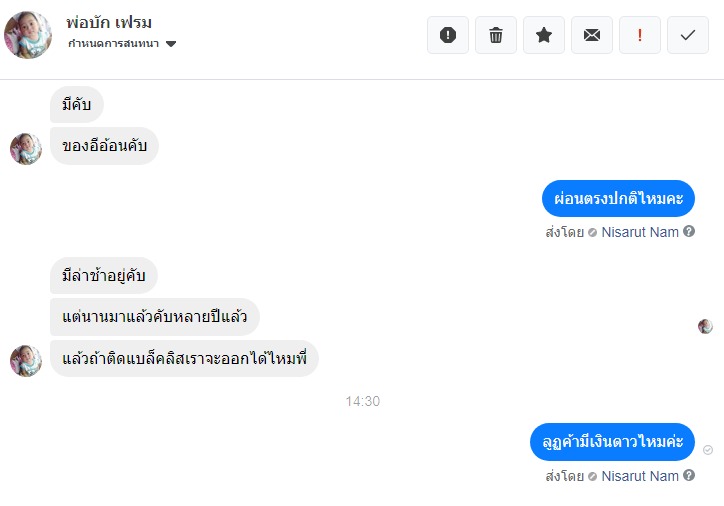Screen dimensions: 724x506
Task: Click the contact name พ่อบัก เฟรม
Action: coord(109,22)
